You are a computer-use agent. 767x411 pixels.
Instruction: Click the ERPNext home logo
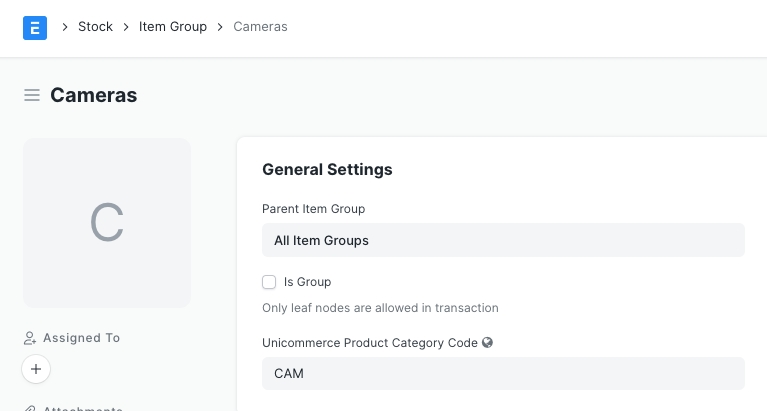point(35,27)
